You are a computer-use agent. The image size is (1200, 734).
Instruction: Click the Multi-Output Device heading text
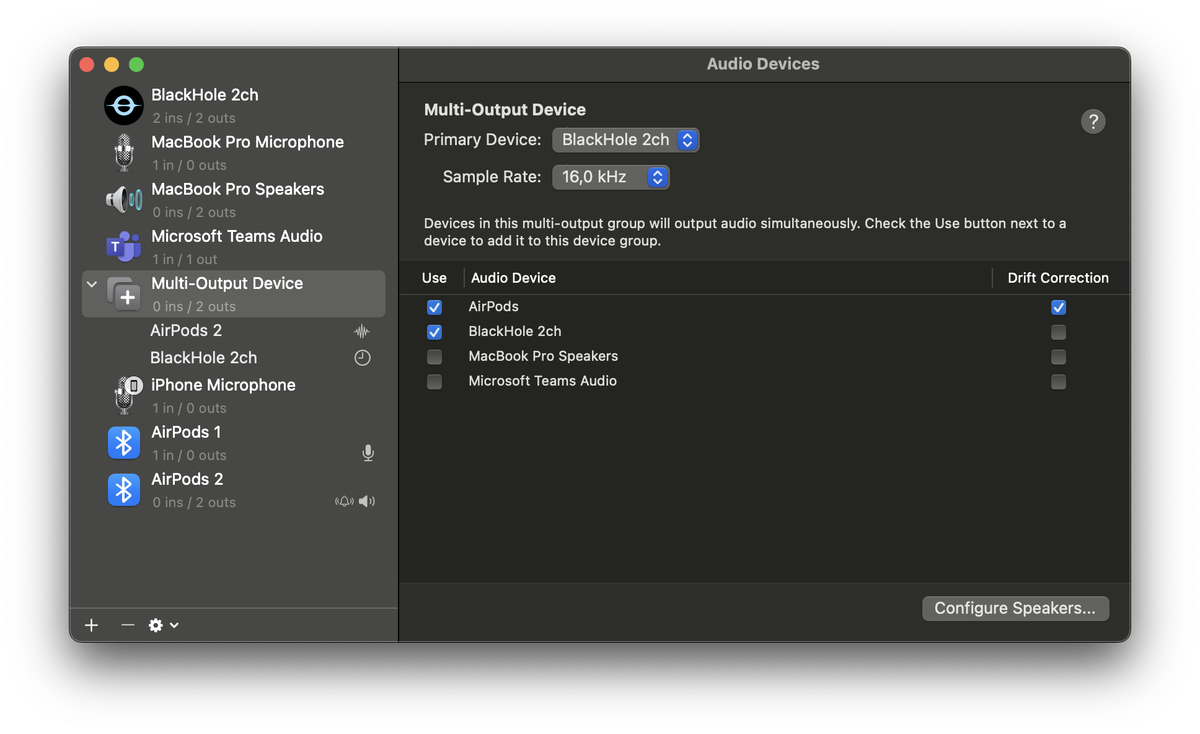[x=505, y=110]
